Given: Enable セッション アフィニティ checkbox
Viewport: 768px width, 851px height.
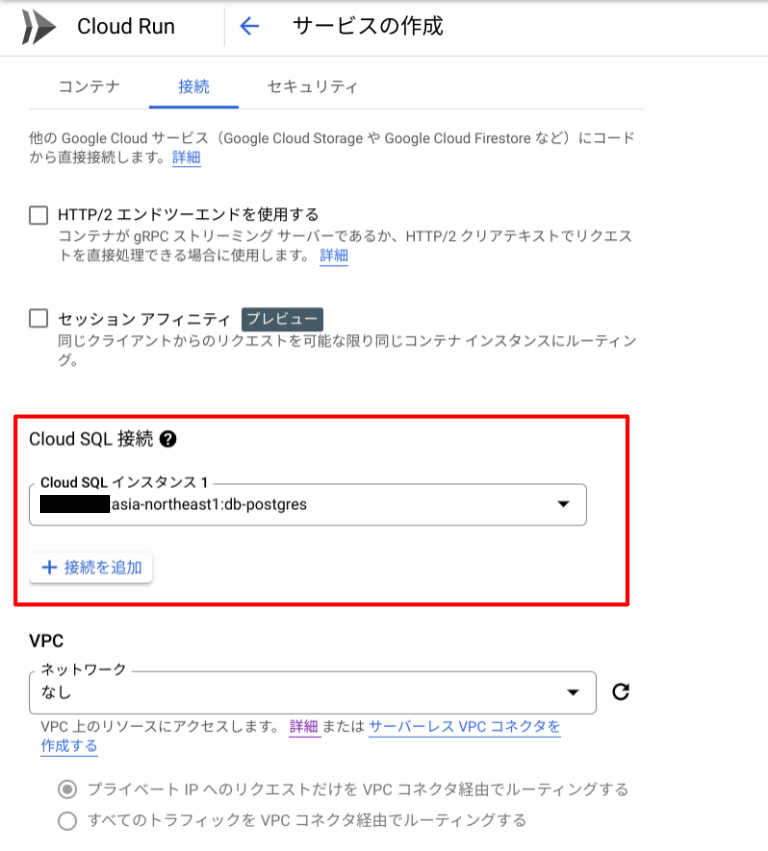Looking at the screenshot, I should point(39,319).
